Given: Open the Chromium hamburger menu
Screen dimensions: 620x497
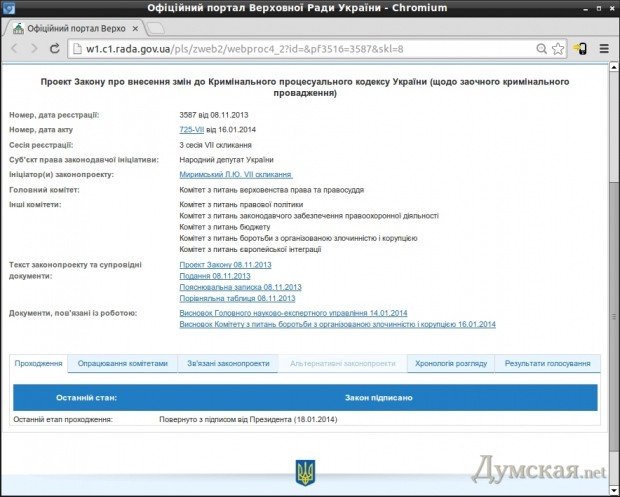Looking at the screenshot, I should click(x=604, y=47).
